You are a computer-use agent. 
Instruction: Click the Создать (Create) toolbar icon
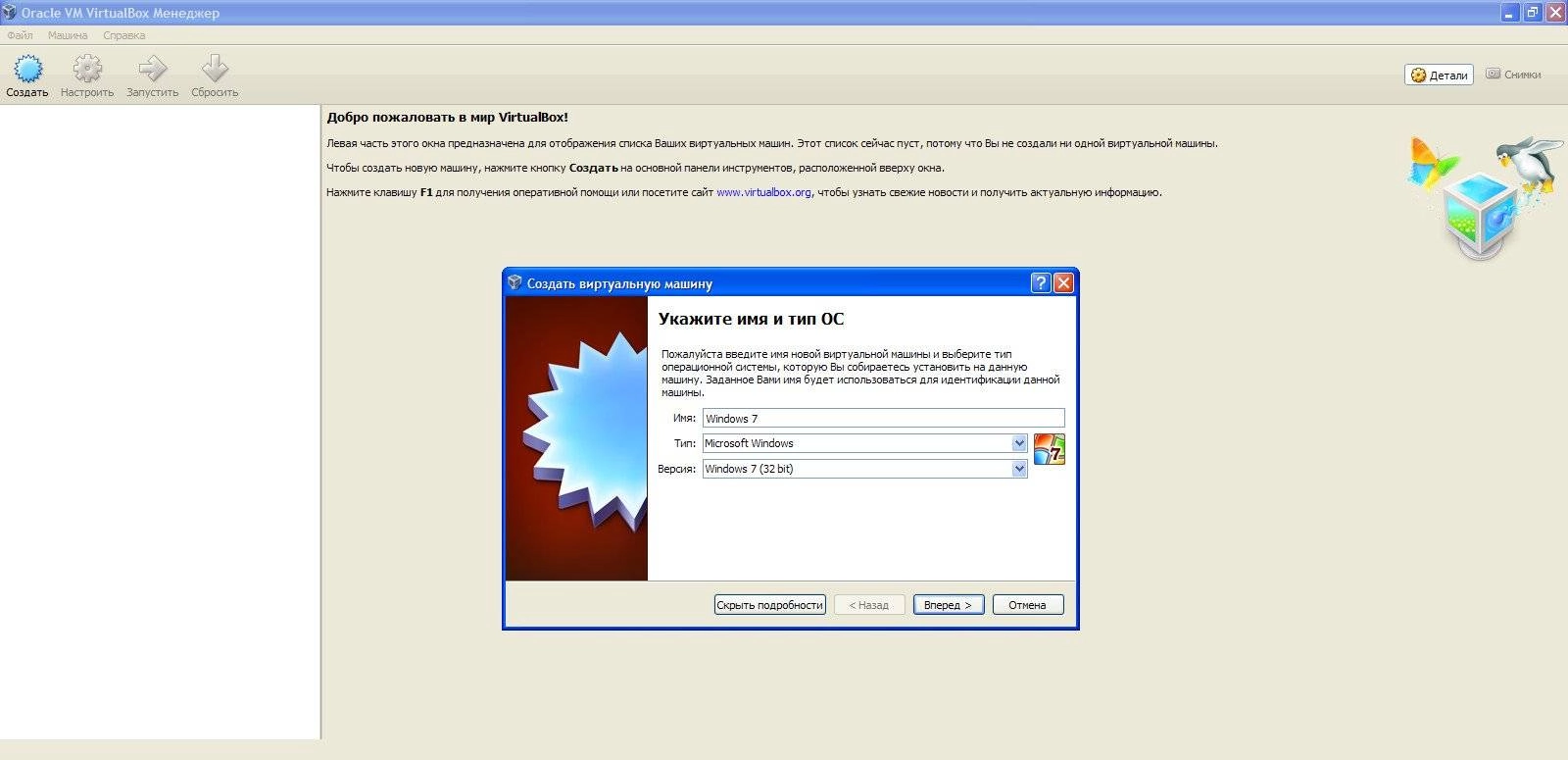[27, 69]
